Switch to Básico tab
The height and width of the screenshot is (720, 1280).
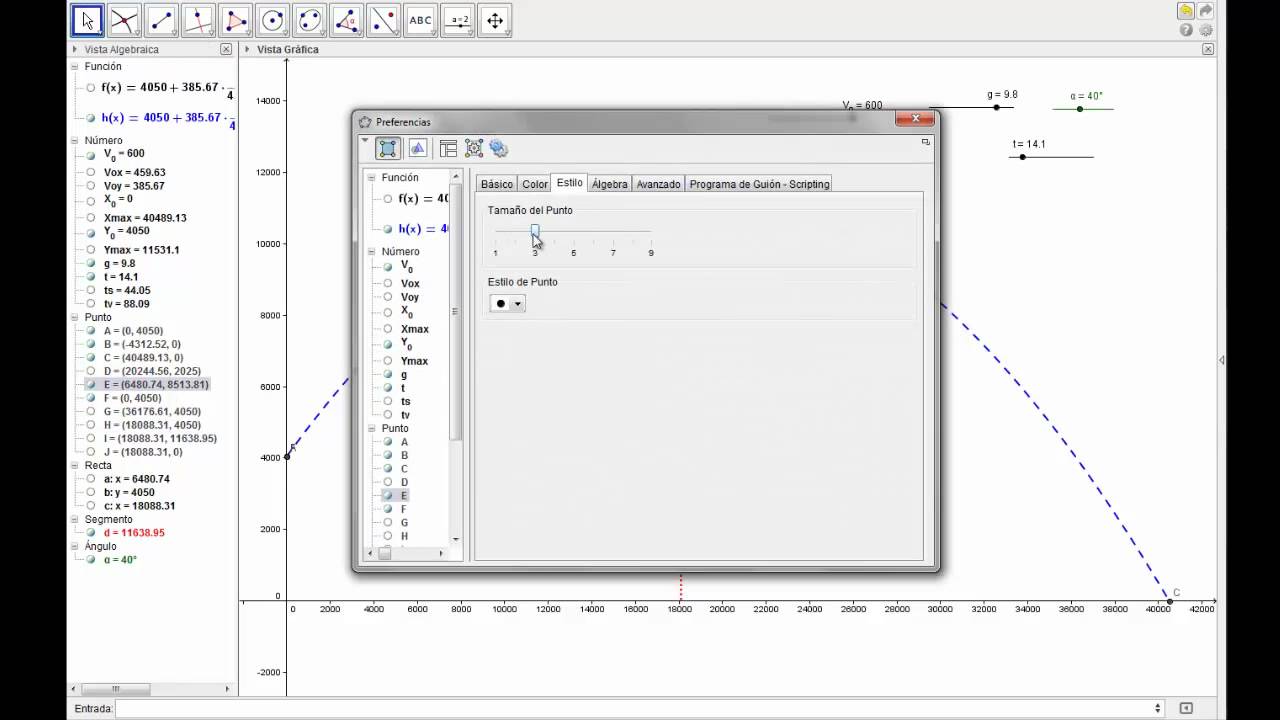click(x=497, y=184)
